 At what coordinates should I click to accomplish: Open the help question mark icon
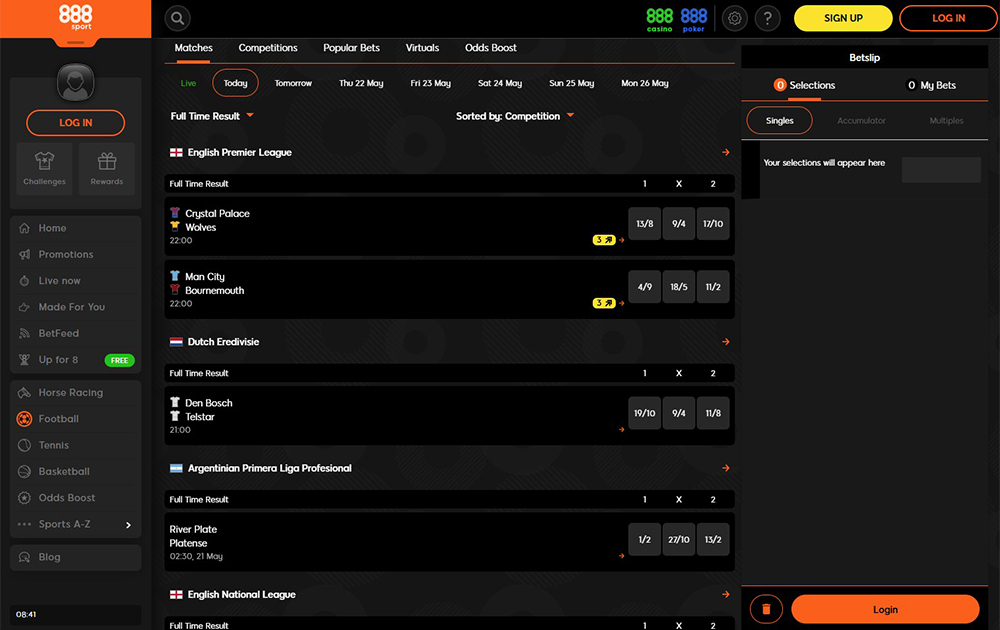coord(768,18)
